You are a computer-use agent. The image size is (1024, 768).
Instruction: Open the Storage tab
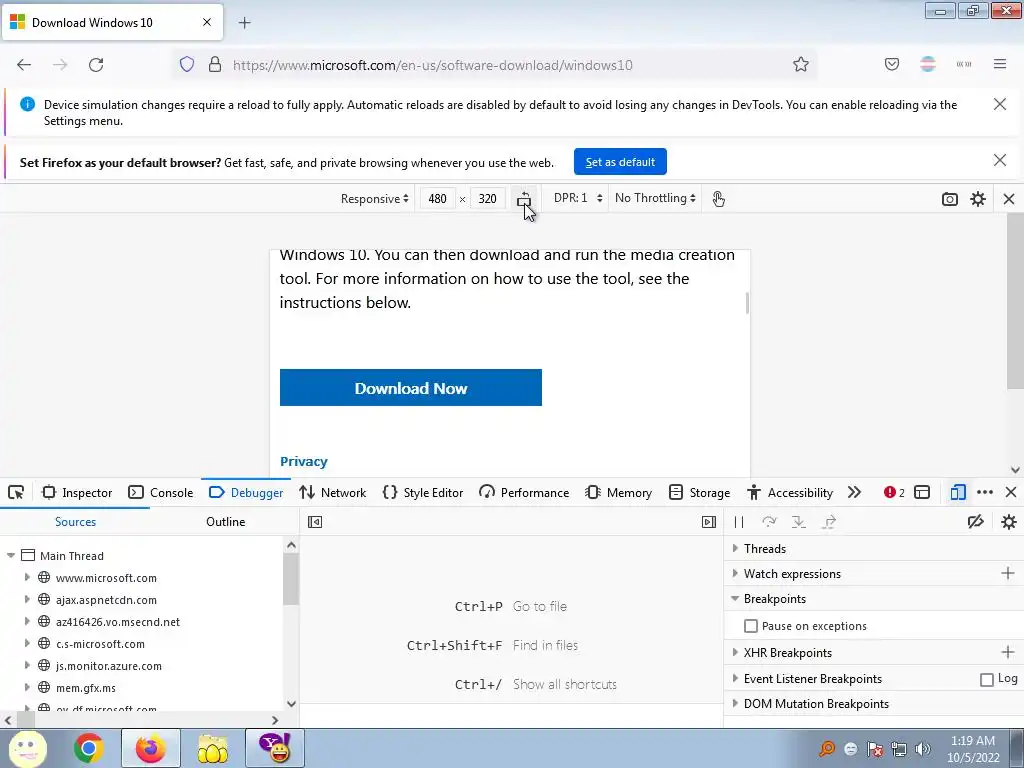point(699,492)
